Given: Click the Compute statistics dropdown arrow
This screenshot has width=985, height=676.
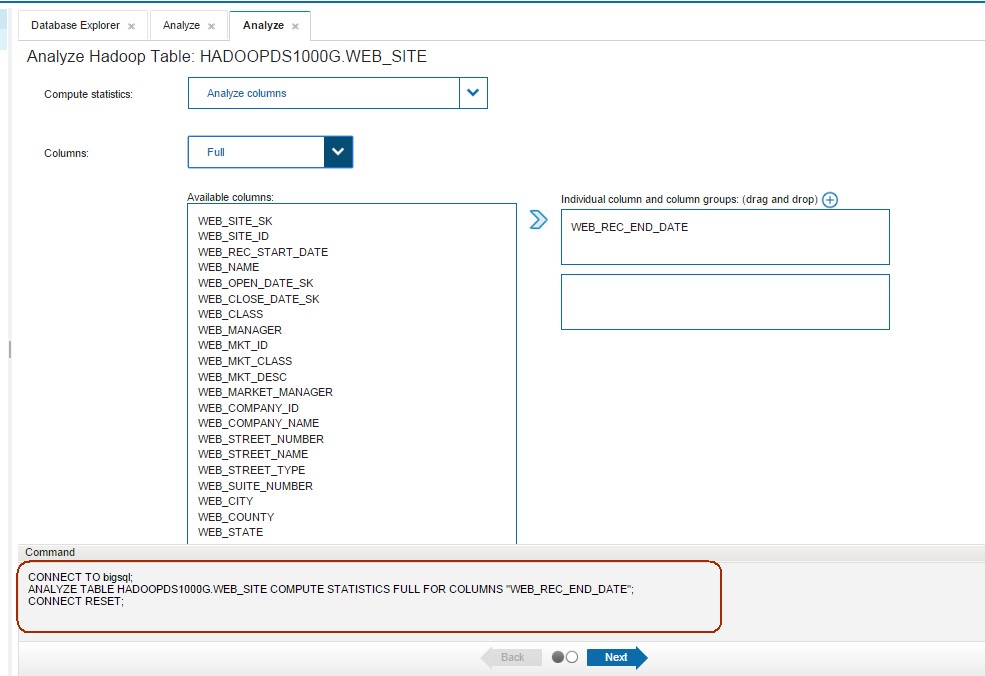Looking at the screenshot, I should [473, 92].
